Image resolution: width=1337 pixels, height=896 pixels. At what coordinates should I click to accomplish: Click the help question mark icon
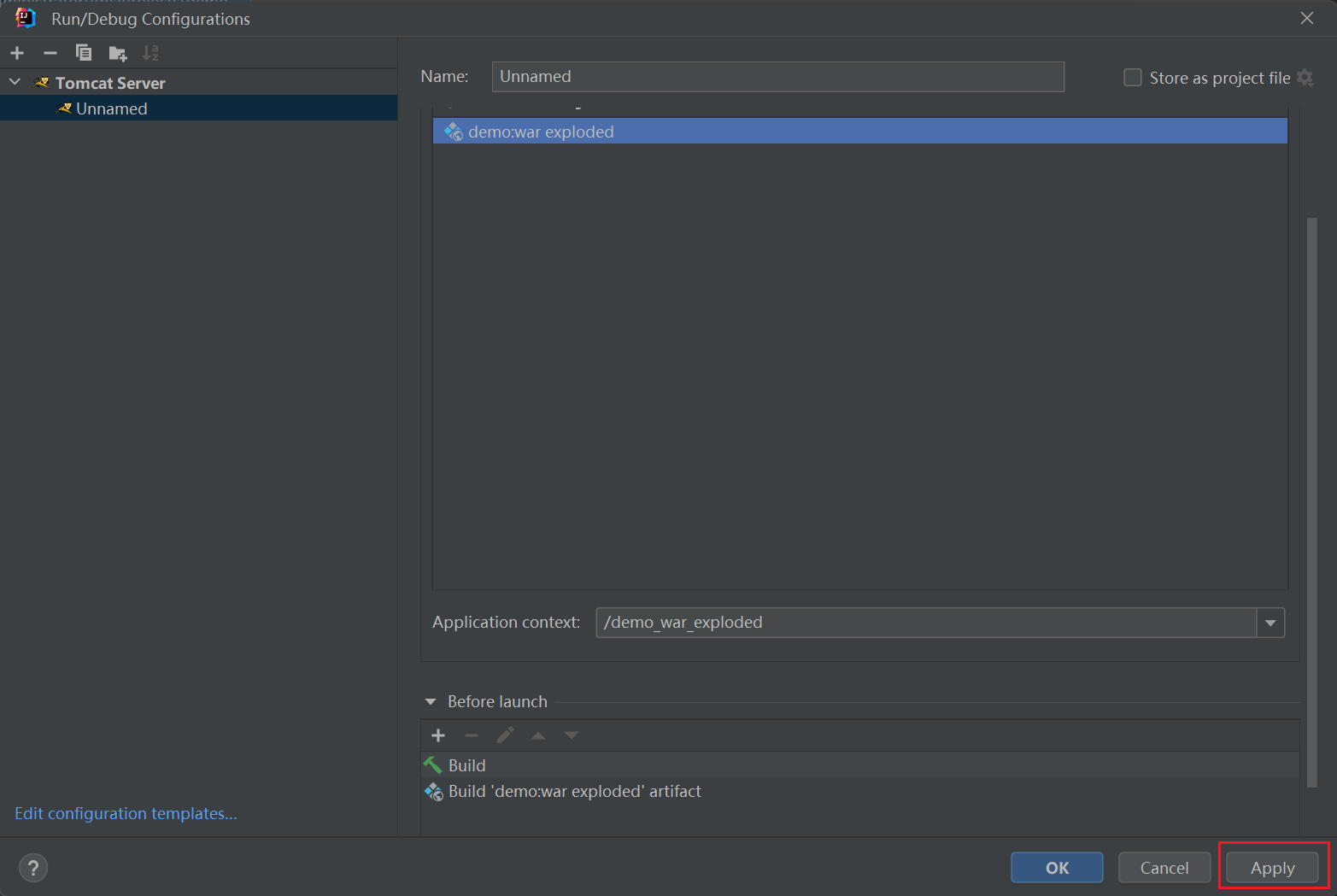pyautogui.click(x=33, y=868)
